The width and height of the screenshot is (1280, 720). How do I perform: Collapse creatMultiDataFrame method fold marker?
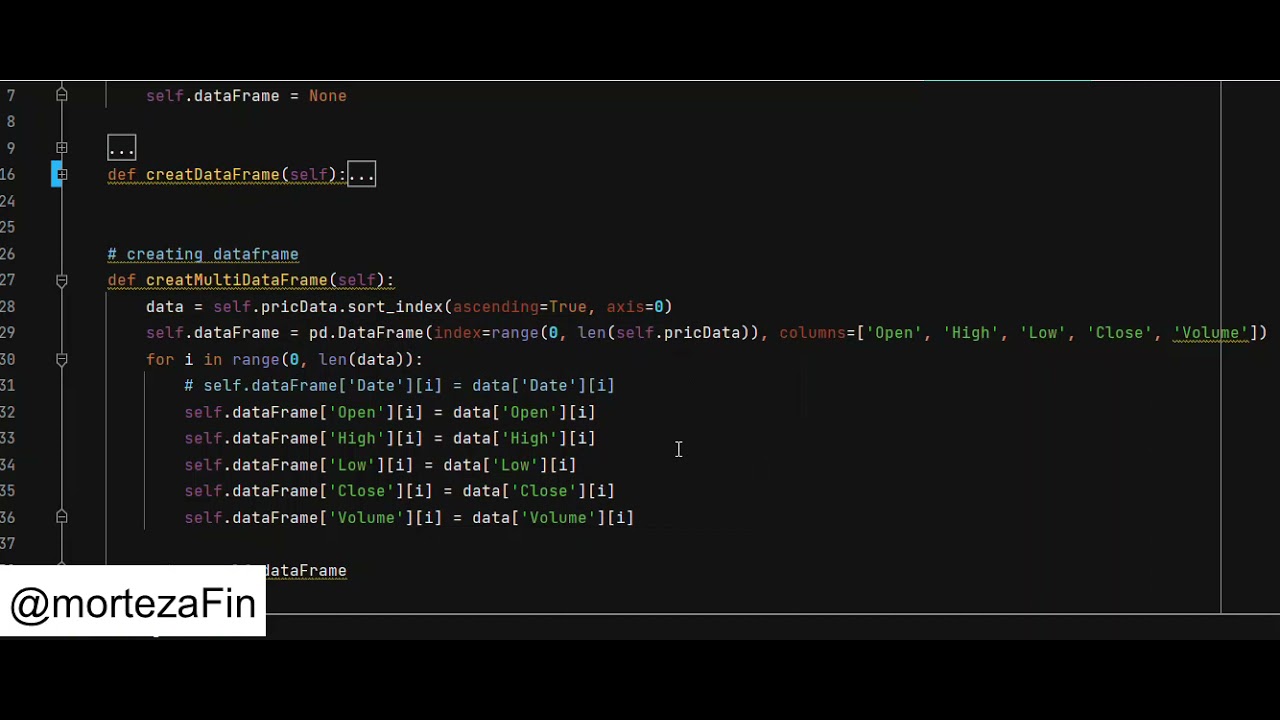(x=61, y=281)
